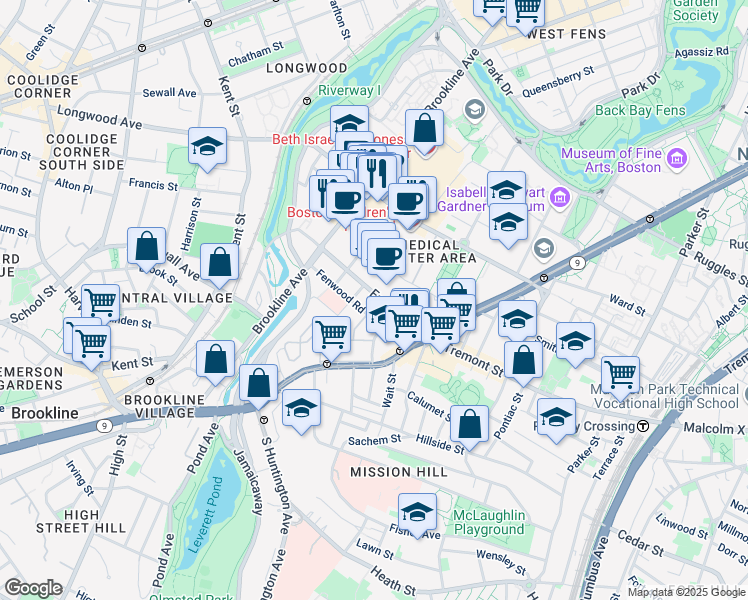The height and width of the screenshot is (600, 748).
Task: Select the HIGH STREET HILL label
Action: tap(81, 522)
